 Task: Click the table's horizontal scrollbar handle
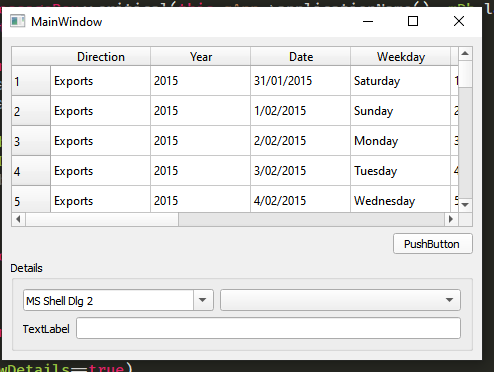[102, 219]
